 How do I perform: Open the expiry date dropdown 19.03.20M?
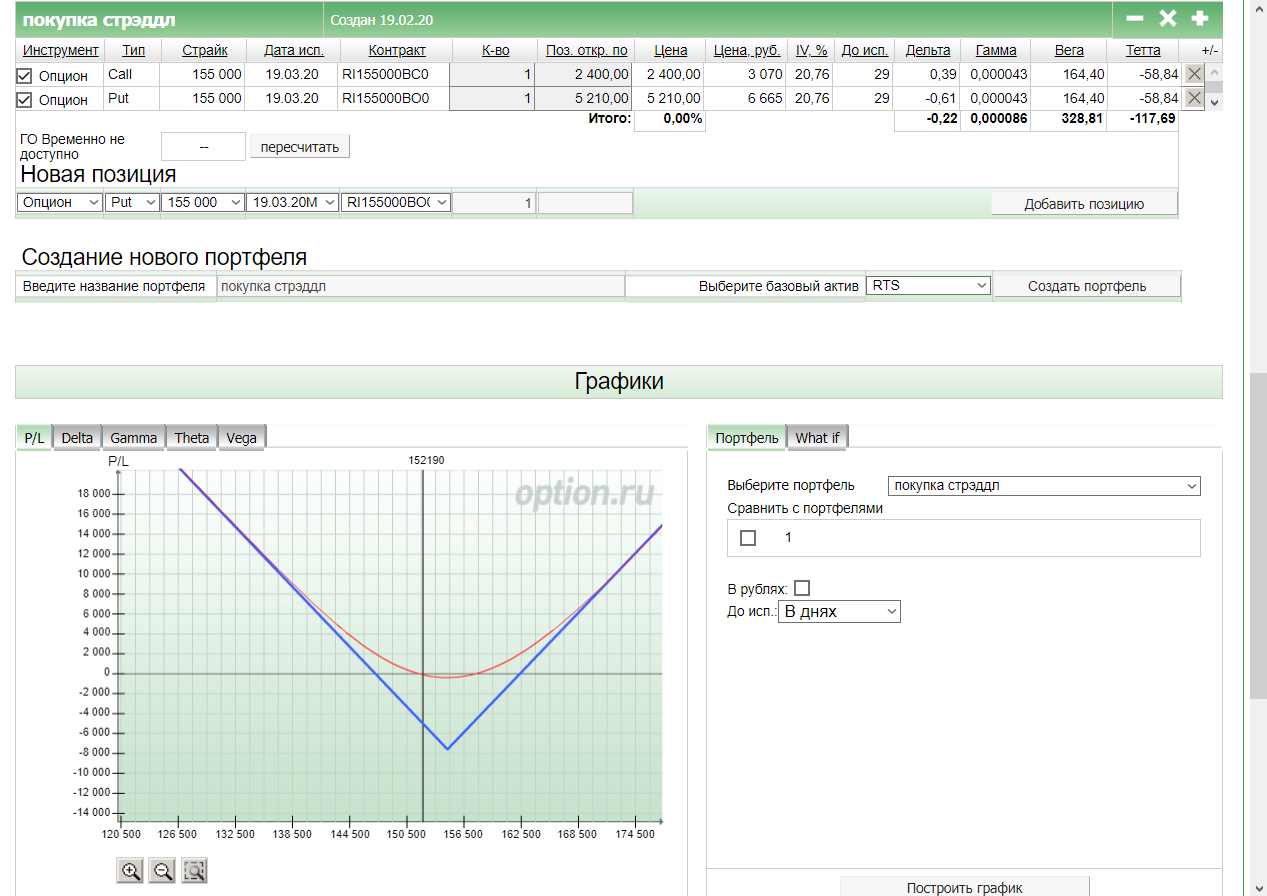292,202
